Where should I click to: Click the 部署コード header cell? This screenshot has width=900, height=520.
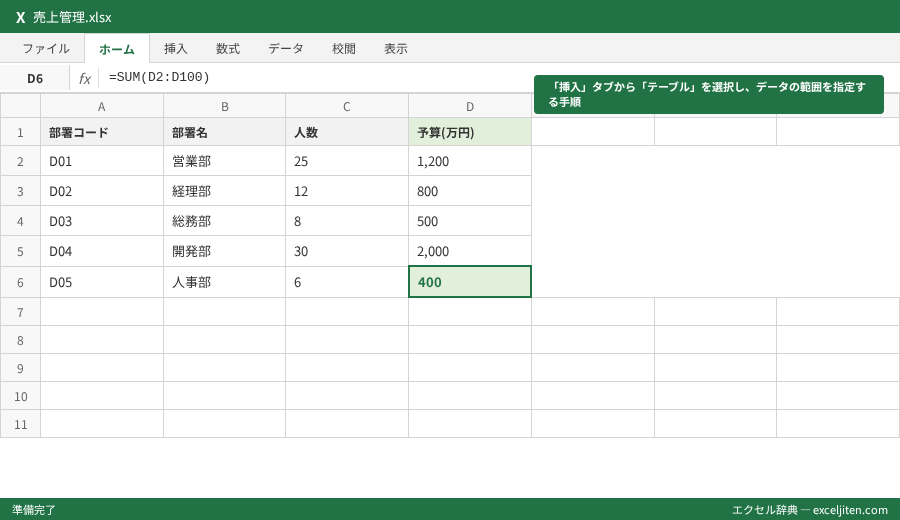pos(102,132)
